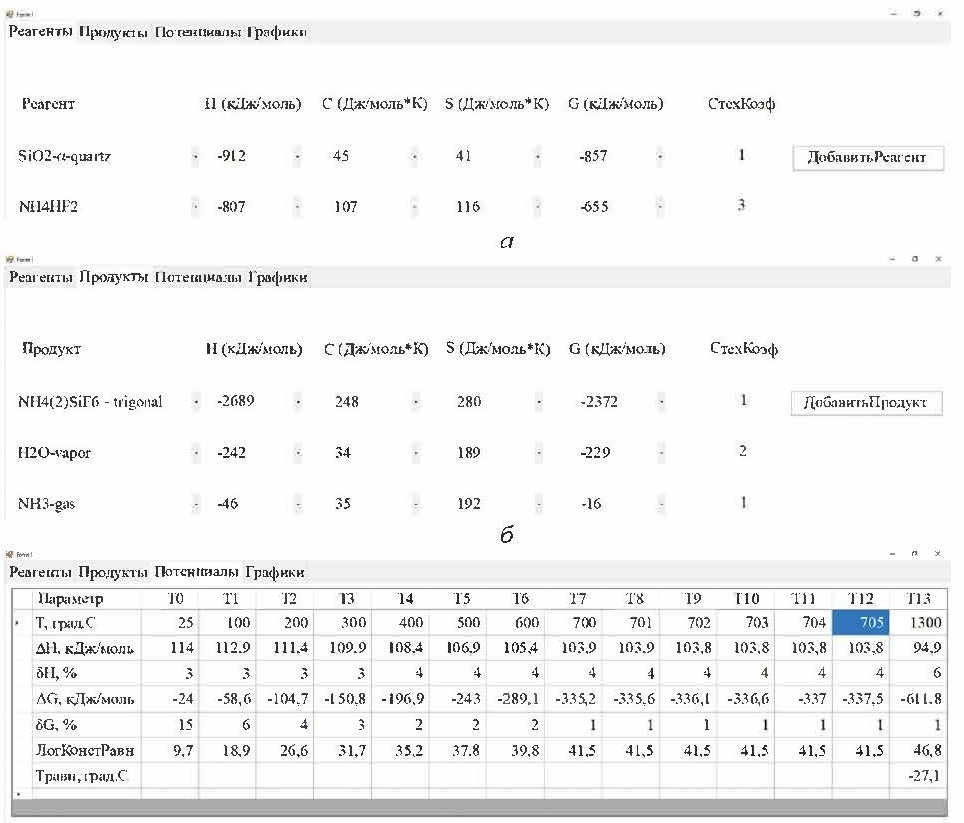964x823 pixels.
Task: Select Потенциалы menu in the middle window
Action: (x=198, y=277)
